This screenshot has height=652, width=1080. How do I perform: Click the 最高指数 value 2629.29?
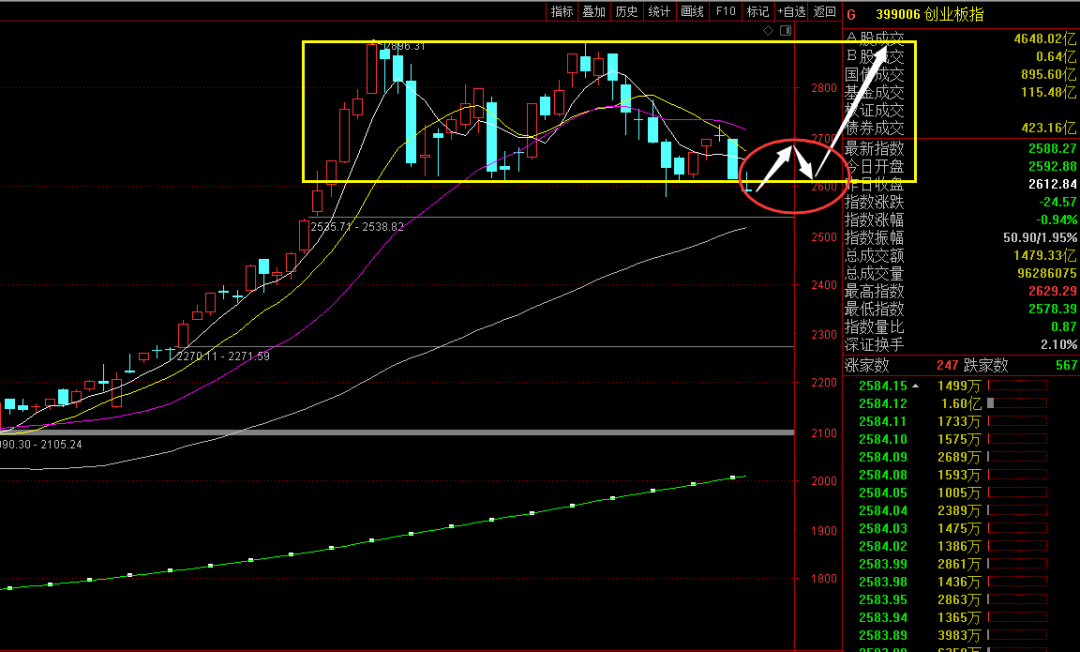(x=1052, y=292)
